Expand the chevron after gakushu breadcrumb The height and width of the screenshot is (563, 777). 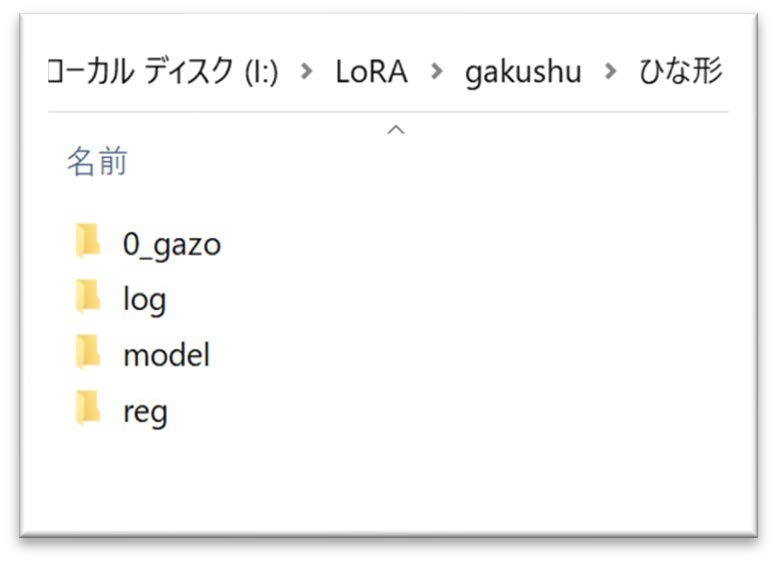click(x=610, y=71)
